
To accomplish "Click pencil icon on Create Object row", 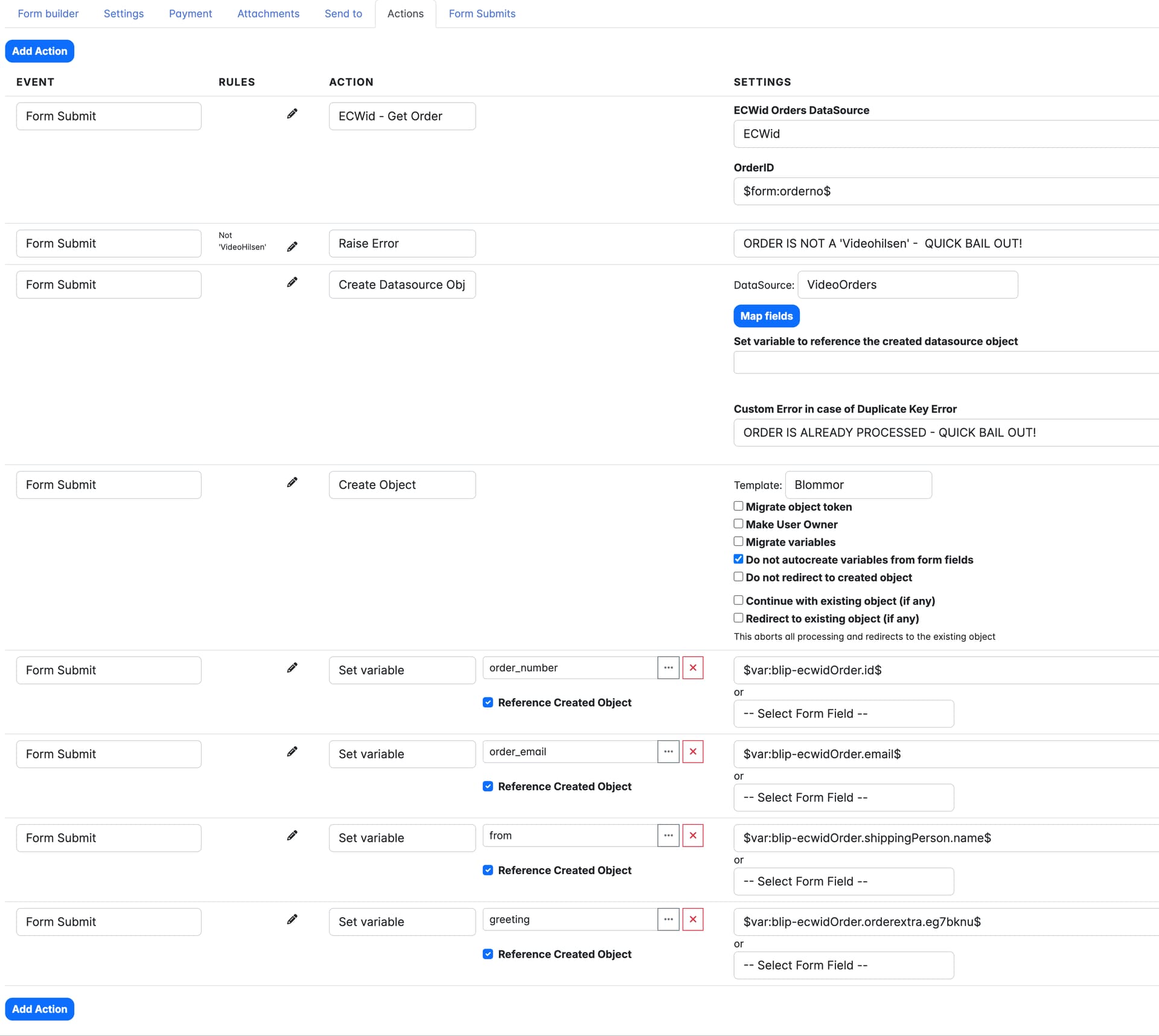I will coord(292,482).
